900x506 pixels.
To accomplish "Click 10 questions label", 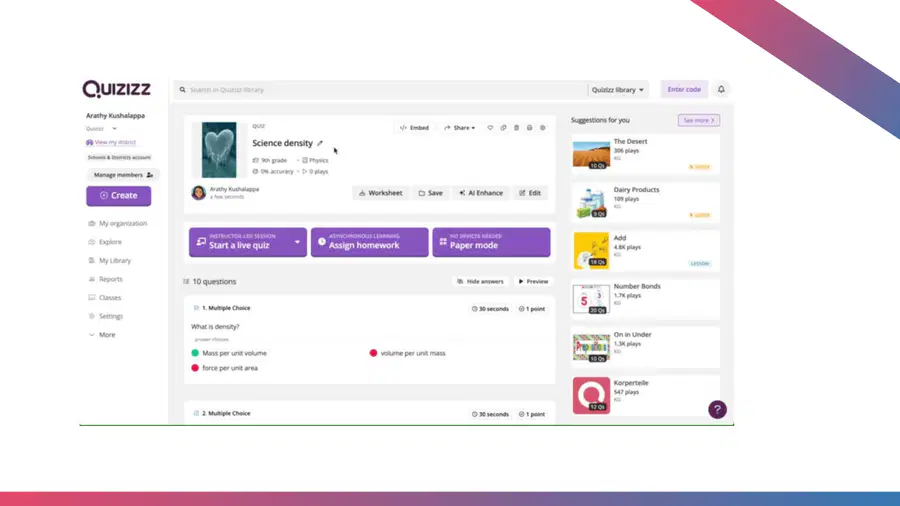I will coord(214,282).
